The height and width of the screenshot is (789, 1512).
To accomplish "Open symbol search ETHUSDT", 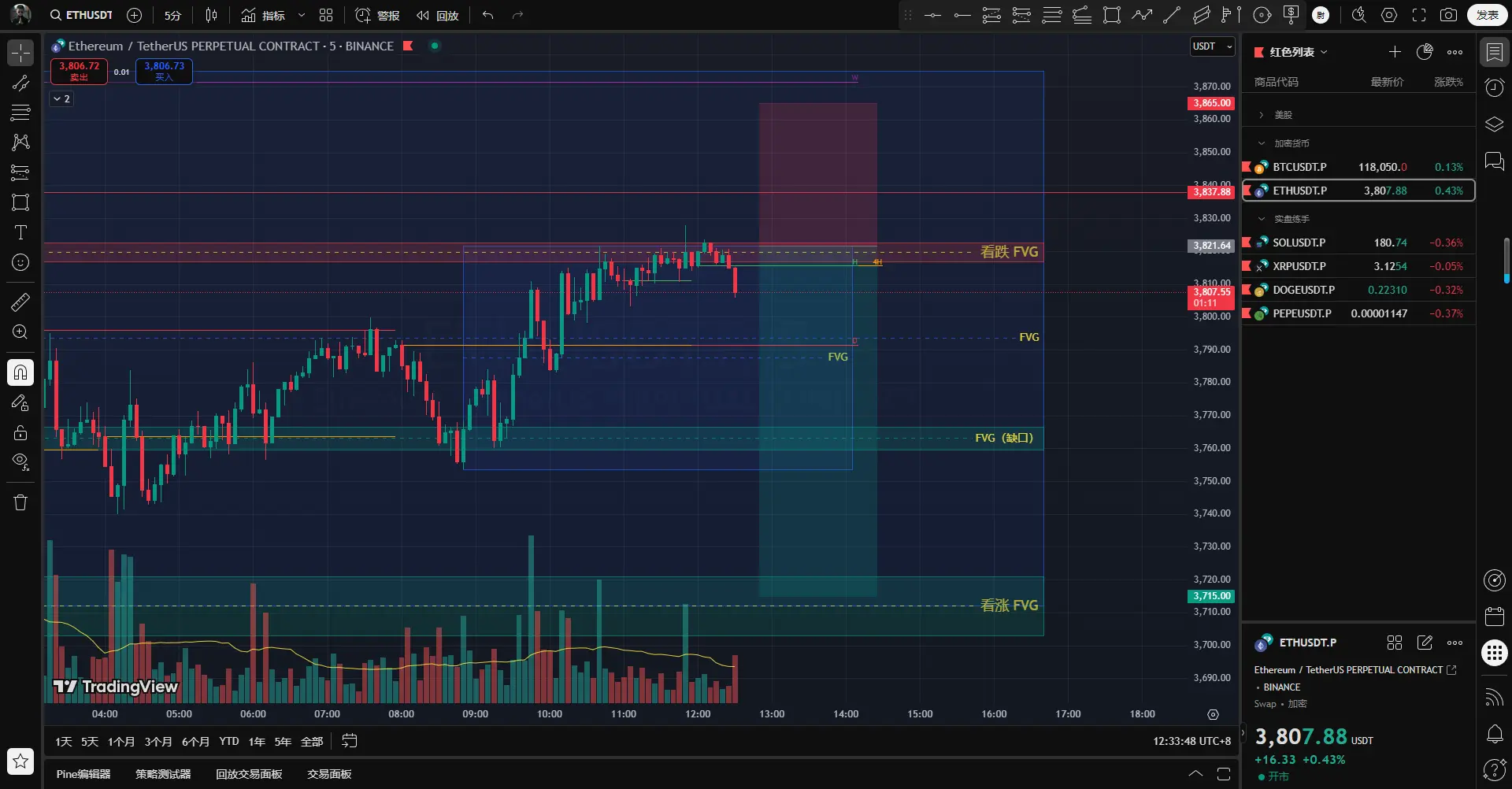I will [81, 15].
